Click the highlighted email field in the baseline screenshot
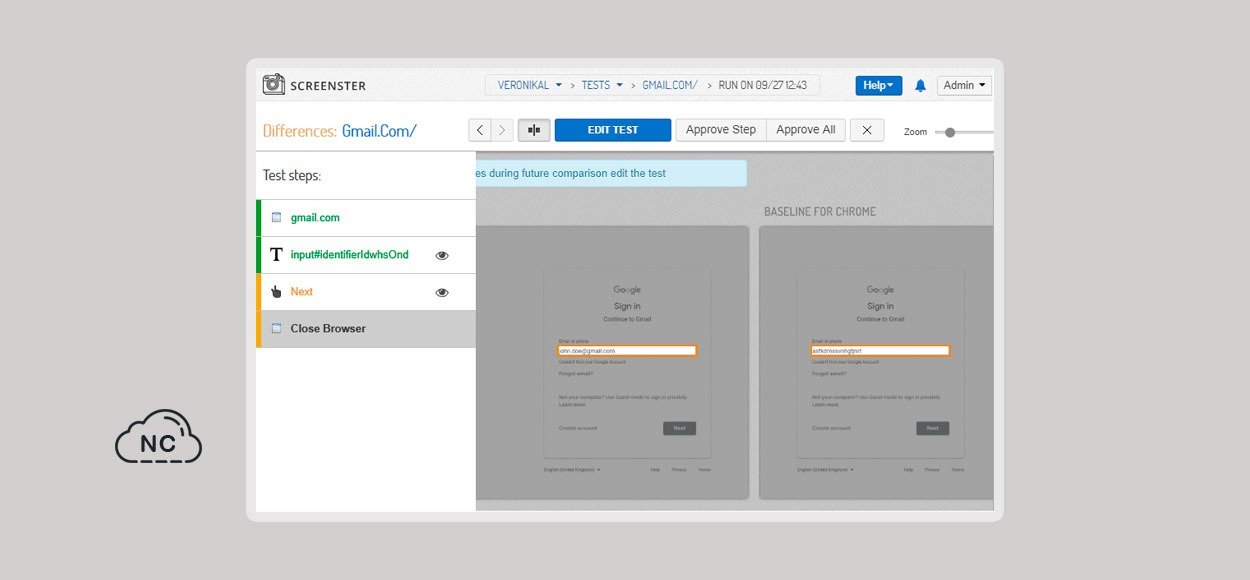The width and height of the screenshot is (1250, 580). [x=880, y=351]
